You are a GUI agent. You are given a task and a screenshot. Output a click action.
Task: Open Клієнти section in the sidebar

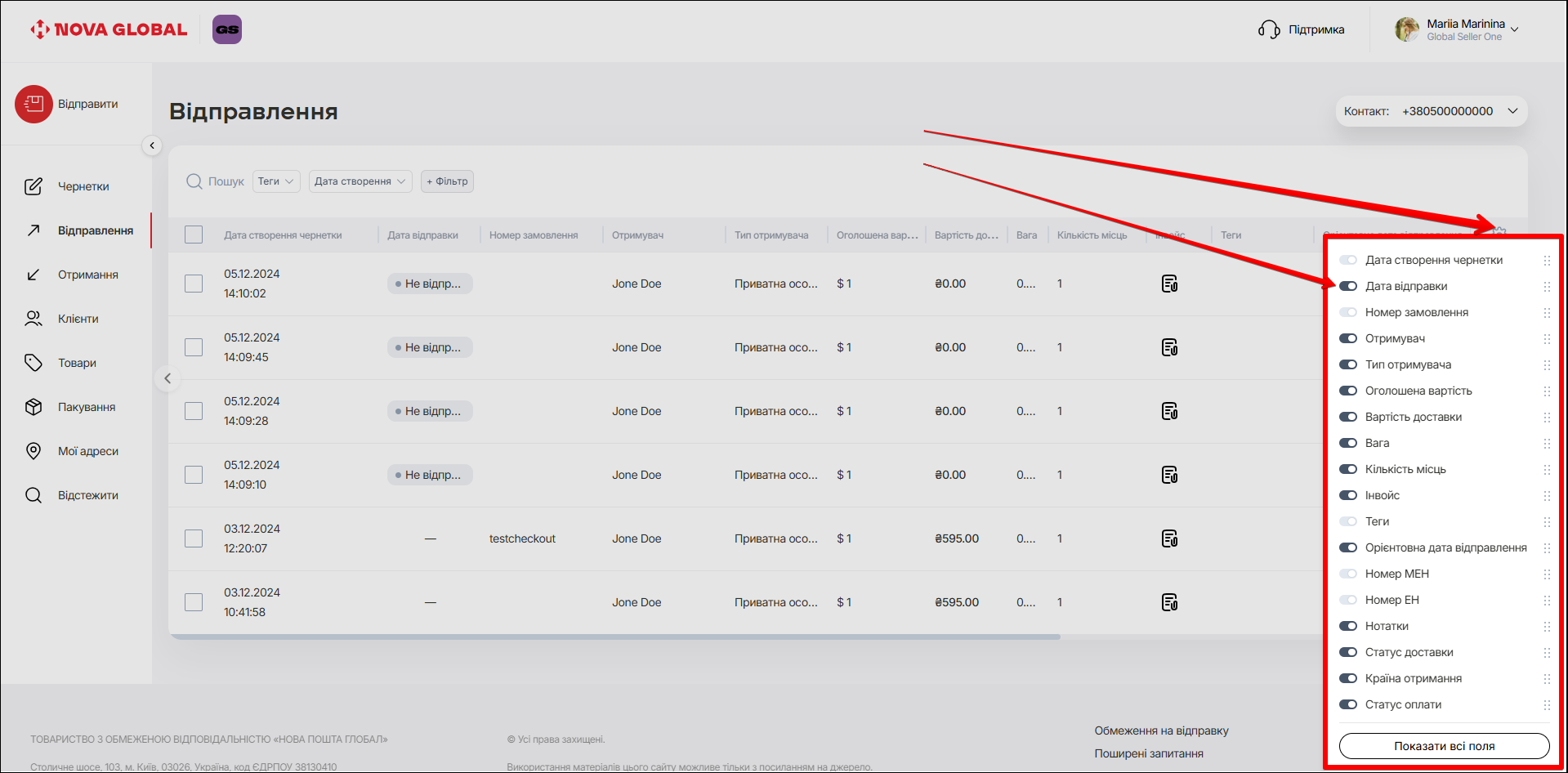(x=78, y=319)
